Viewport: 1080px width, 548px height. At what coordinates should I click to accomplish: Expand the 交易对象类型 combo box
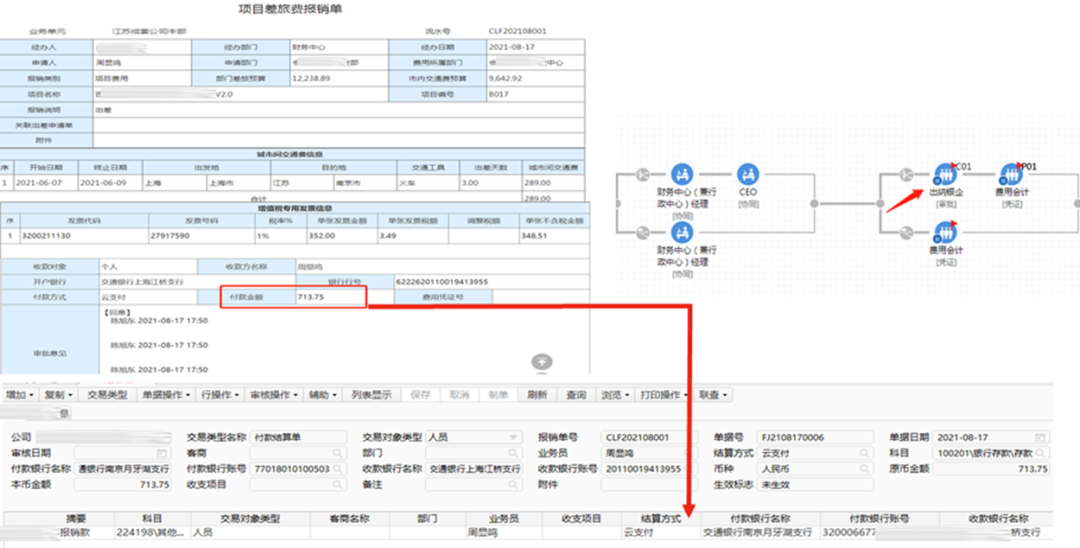click(x=514, y=438)
